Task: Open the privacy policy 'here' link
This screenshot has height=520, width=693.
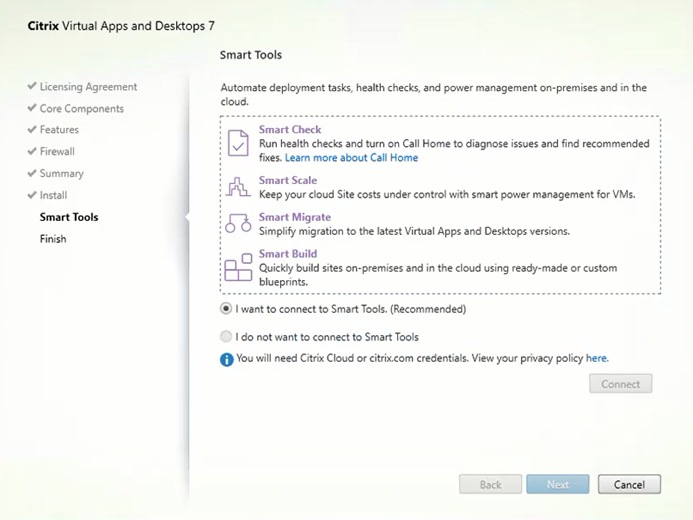Action: (x=596, y=358)
